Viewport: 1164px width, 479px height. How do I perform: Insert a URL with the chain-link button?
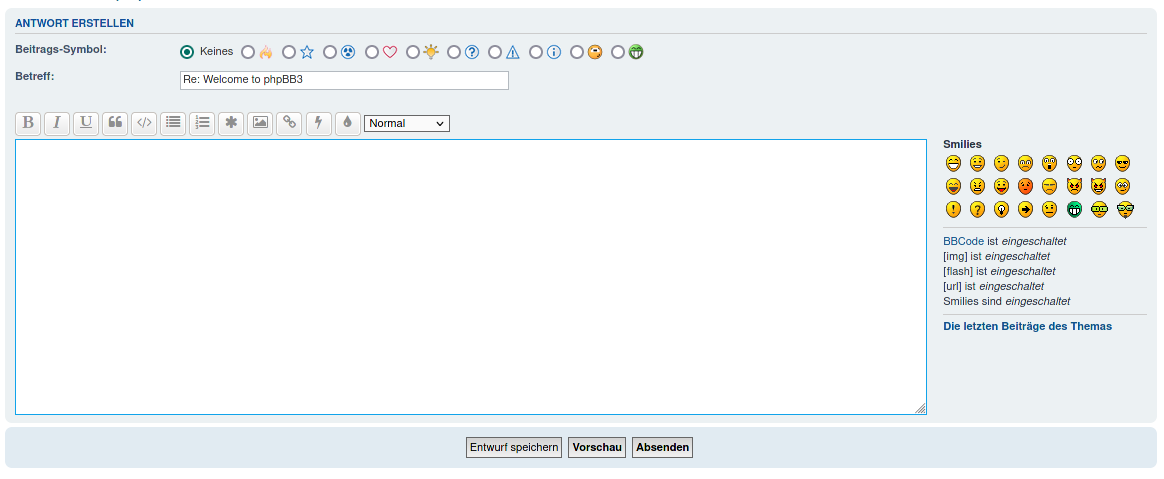[x=289, y=123]
